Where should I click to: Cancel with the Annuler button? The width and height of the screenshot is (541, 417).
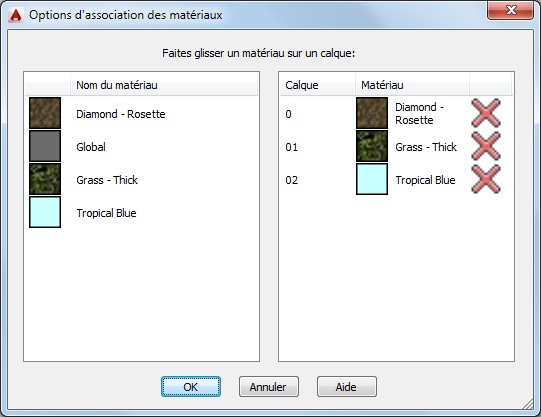pyautogui.click(x=269, y=387)
